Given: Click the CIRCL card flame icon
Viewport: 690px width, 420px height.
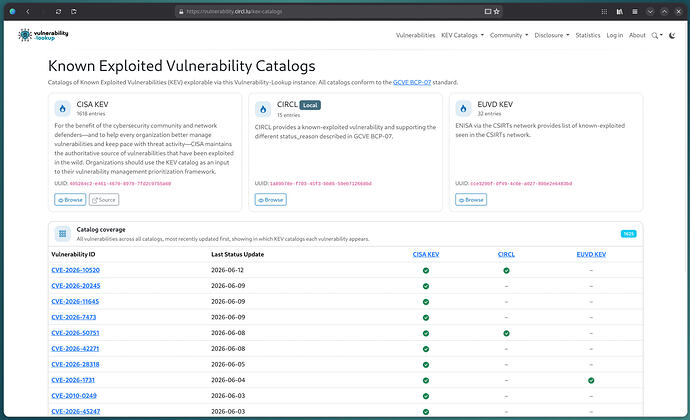Looking at the screenshot, I should pos(263,110).
